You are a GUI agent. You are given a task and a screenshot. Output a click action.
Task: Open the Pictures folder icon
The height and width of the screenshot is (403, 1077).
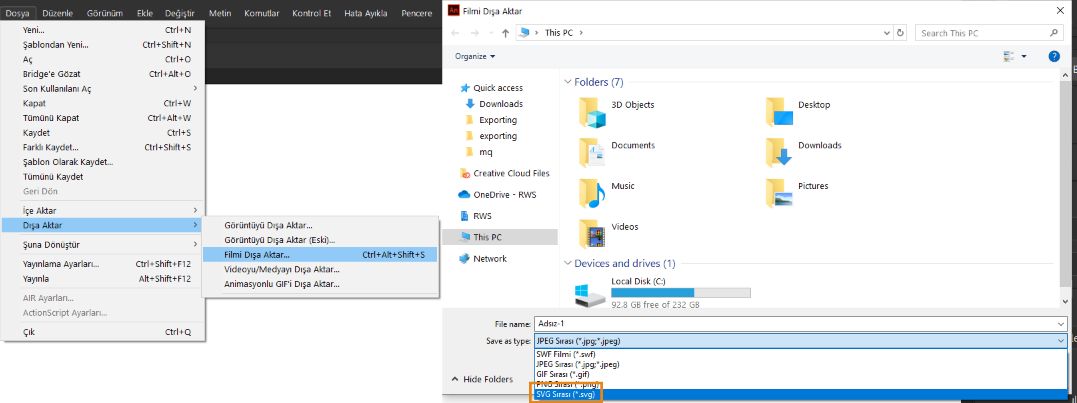click(x=779, y=193)
